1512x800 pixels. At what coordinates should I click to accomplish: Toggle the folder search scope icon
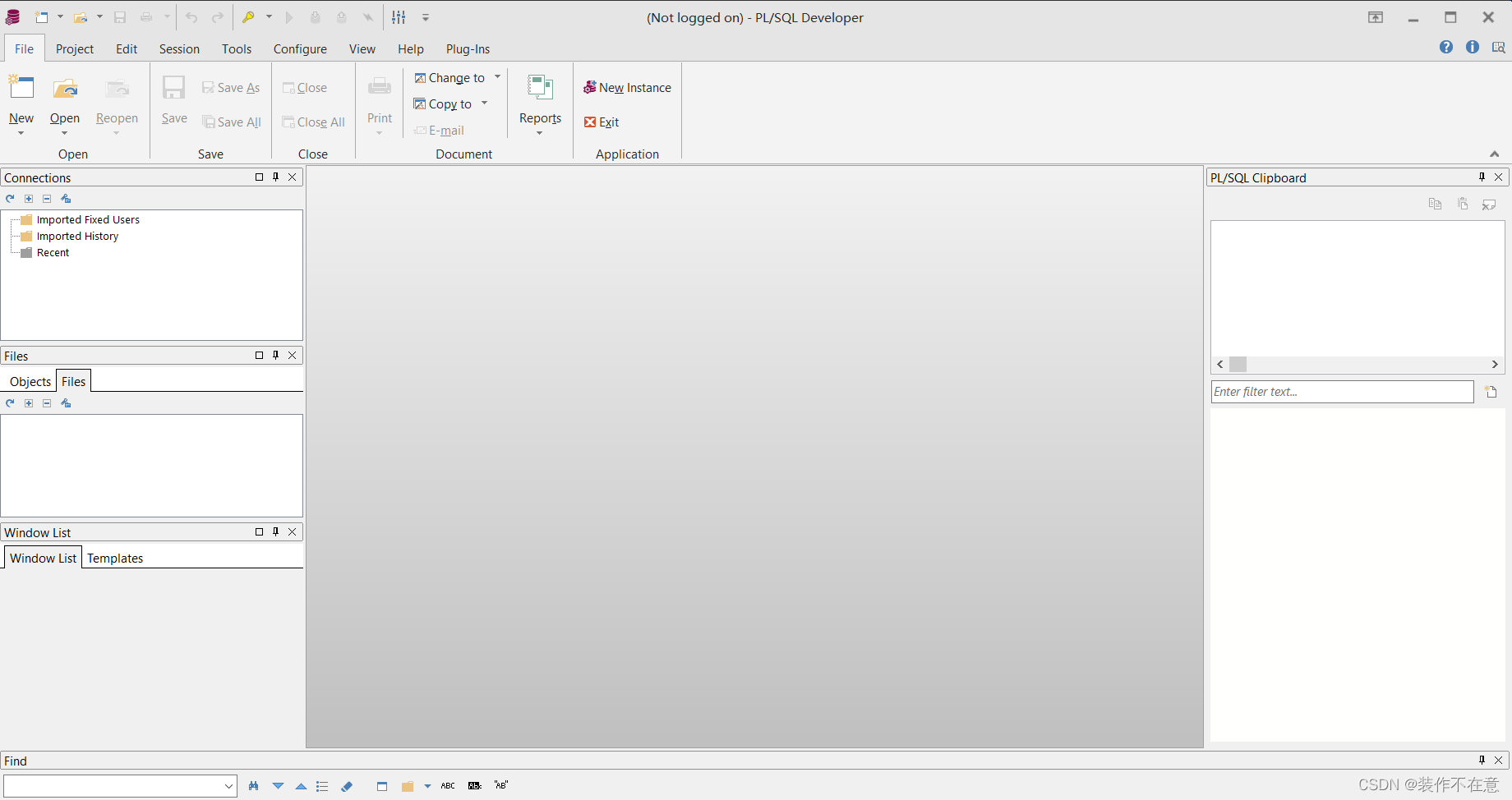[407, 786]
